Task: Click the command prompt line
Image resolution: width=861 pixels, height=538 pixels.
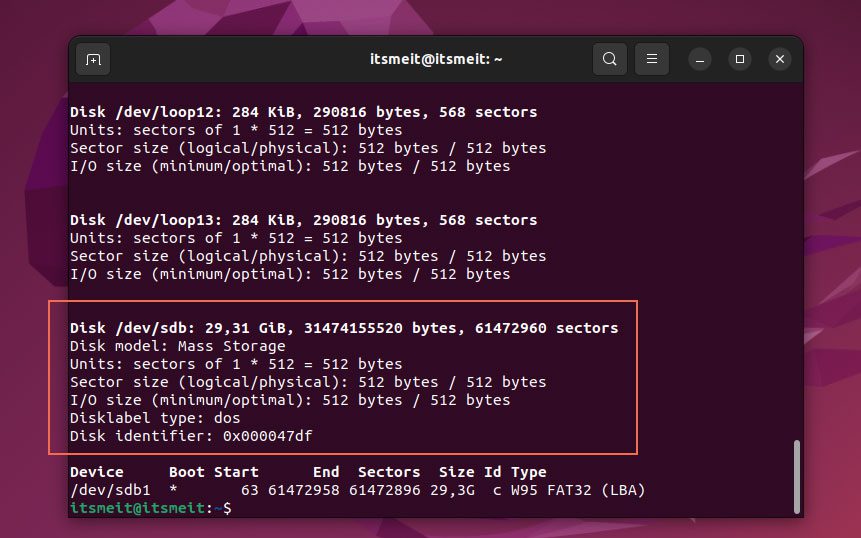Action: [150, 508]
